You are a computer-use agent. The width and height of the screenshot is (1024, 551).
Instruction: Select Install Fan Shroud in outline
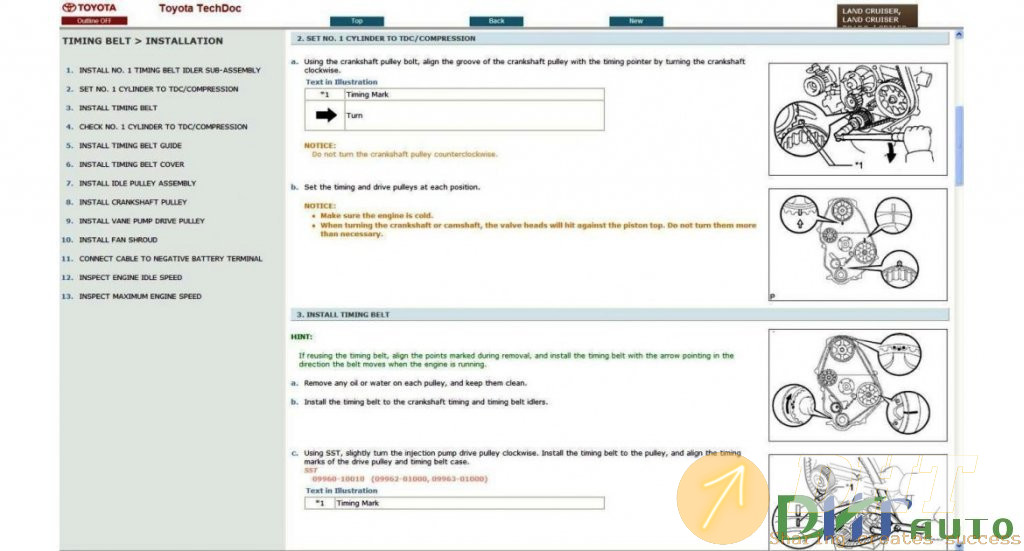[118, 240]
